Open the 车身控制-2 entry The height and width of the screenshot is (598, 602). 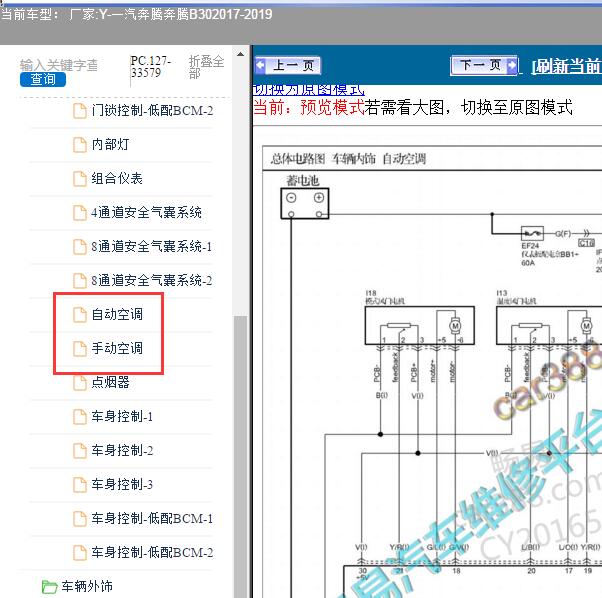point(122,450)
